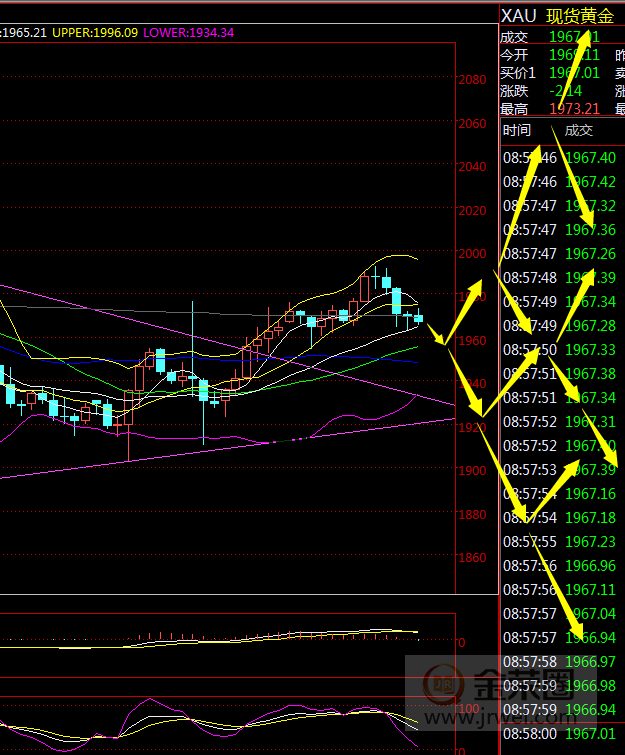Click the 2000 price axis label

(471, 254)
